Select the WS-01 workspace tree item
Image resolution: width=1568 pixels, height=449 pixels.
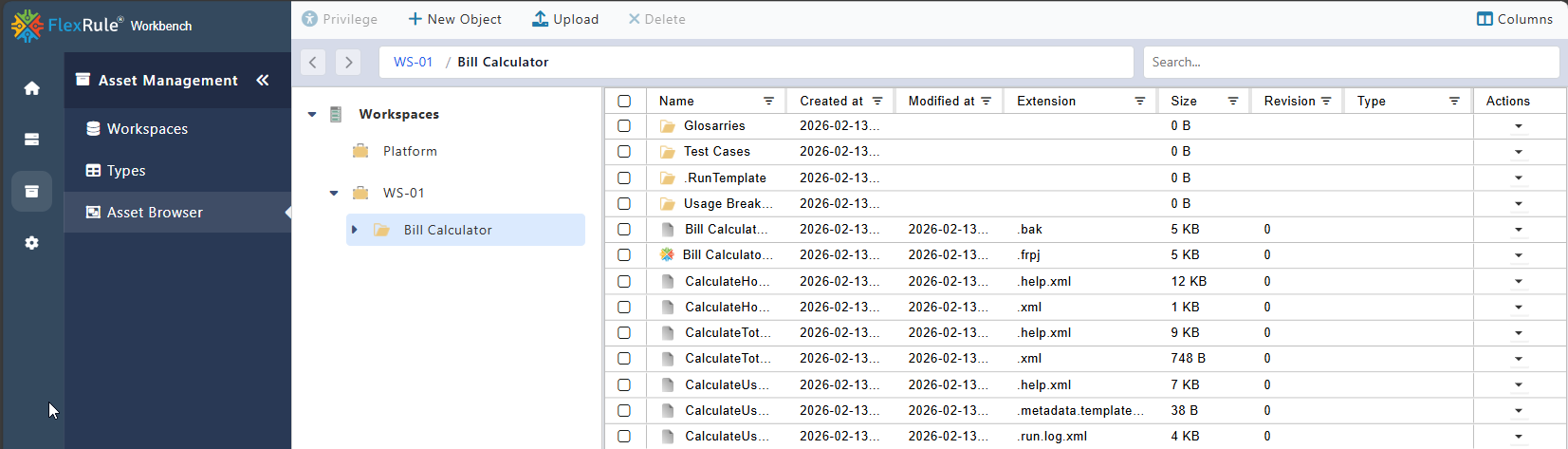point(404,193)
